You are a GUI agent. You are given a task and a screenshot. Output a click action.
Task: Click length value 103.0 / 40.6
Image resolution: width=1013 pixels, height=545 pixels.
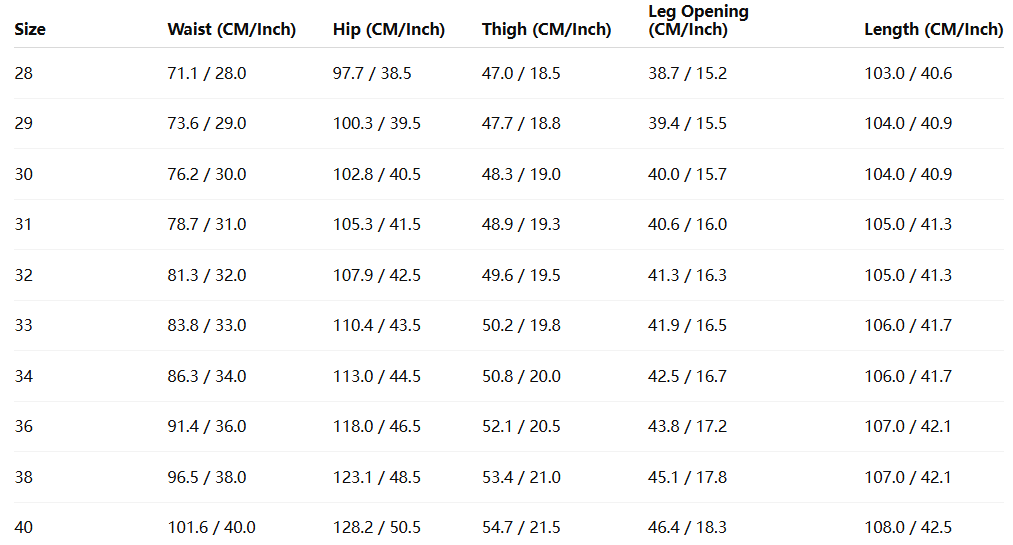[x=908, y=73]
